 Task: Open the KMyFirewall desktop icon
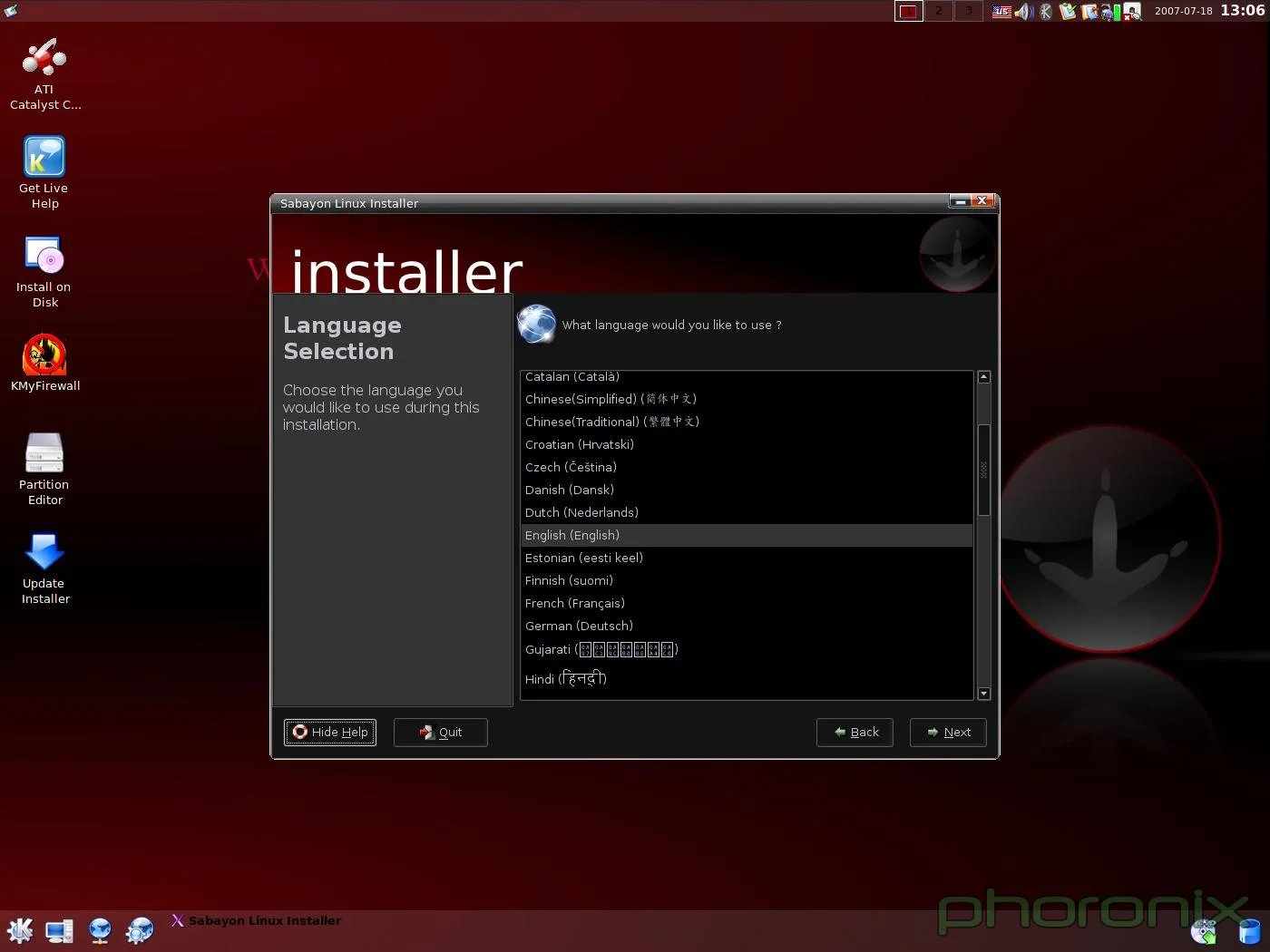(x=44, y=355)
